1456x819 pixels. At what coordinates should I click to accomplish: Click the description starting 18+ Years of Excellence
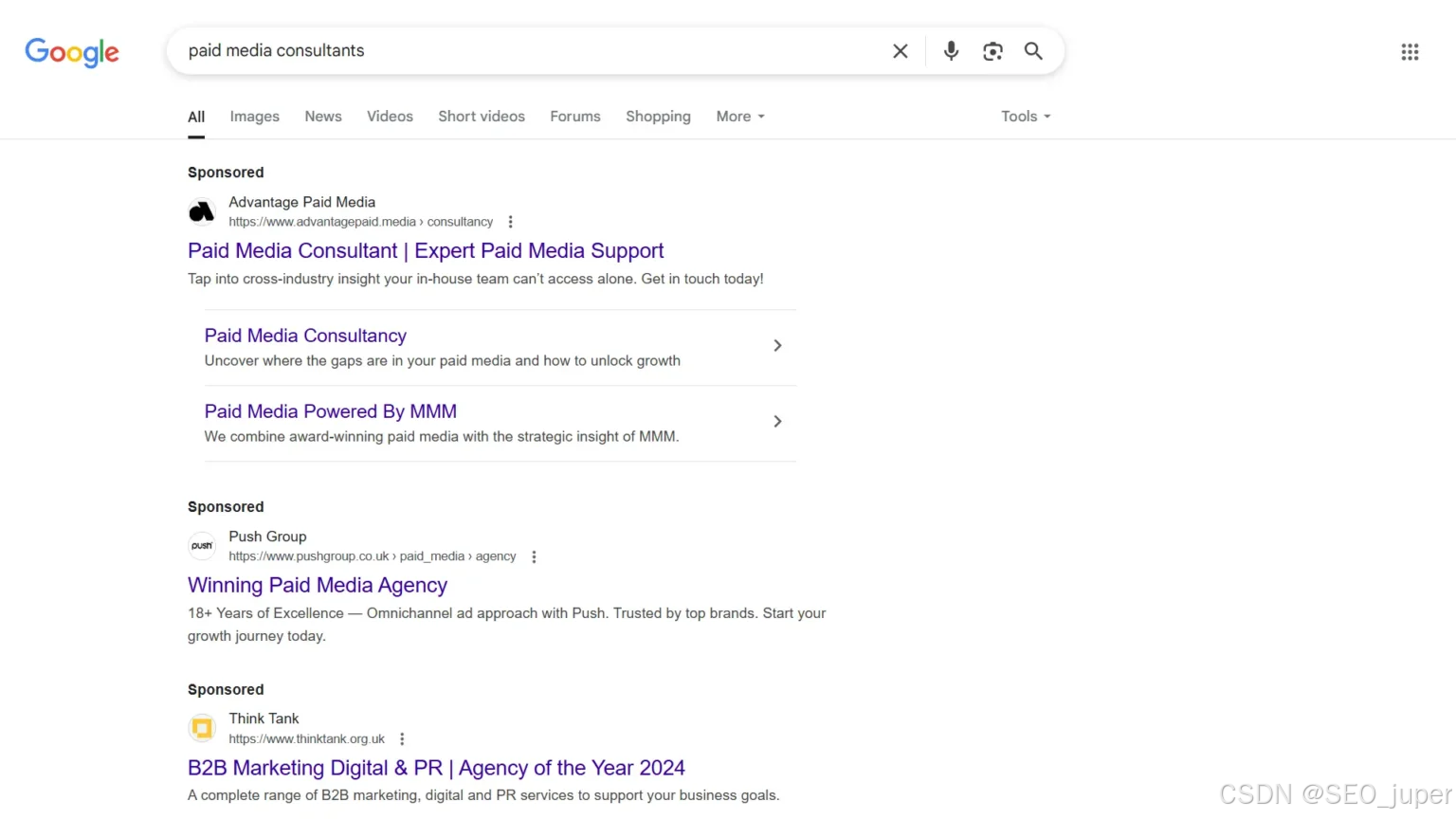pos(507,625)
